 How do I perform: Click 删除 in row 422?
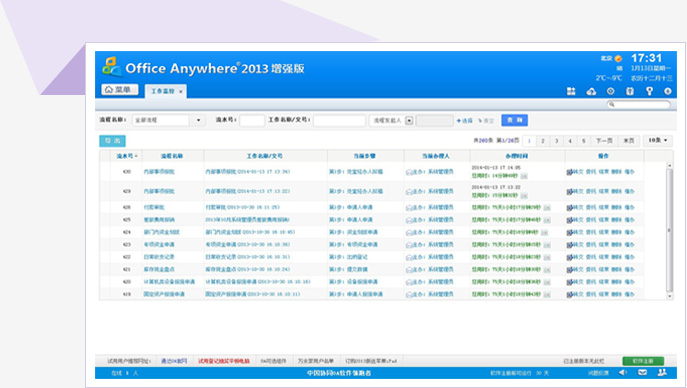[616, 257]
